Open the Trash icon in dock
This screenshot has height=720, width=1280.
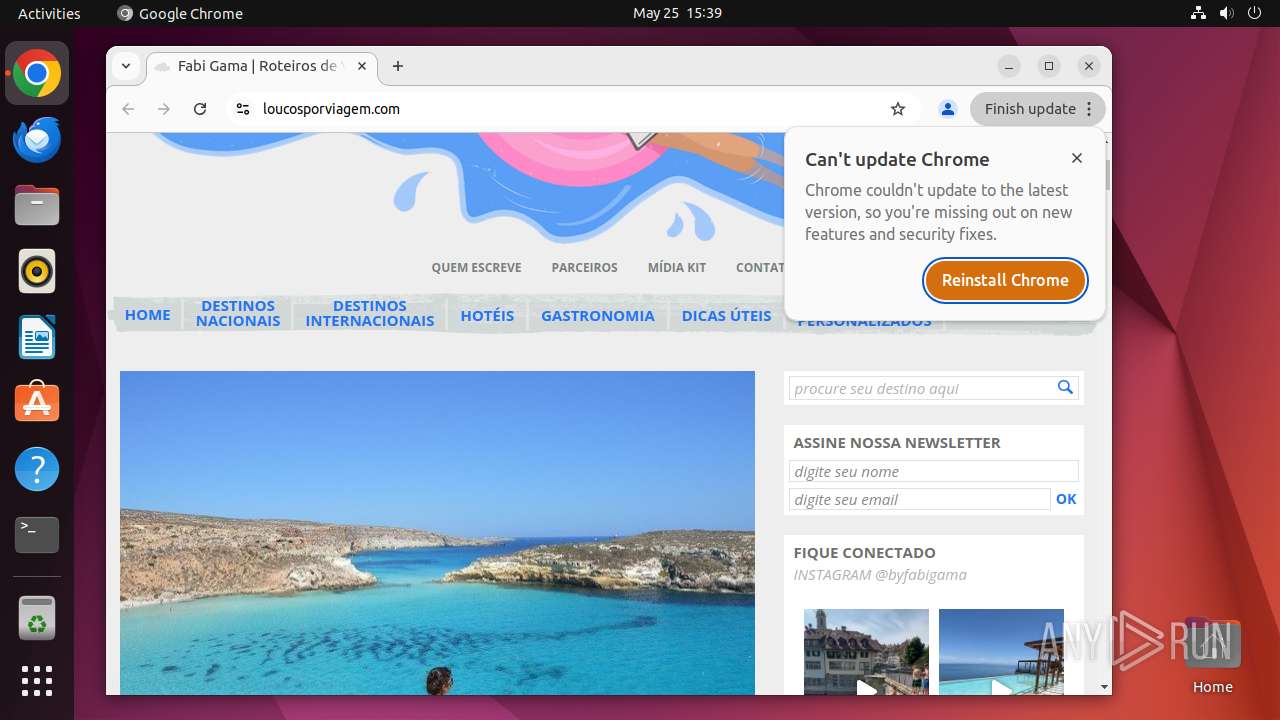pos(37,618)
